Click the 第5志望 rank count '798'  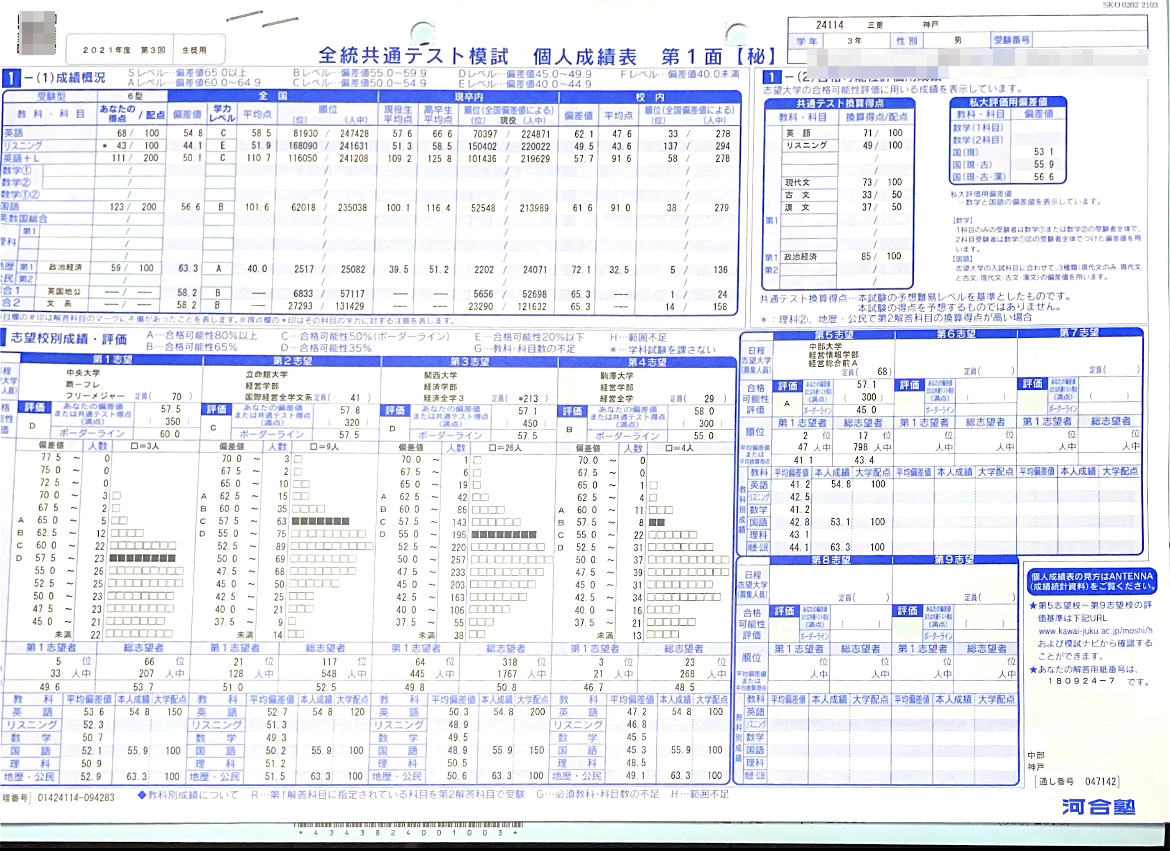click(860, 447)
